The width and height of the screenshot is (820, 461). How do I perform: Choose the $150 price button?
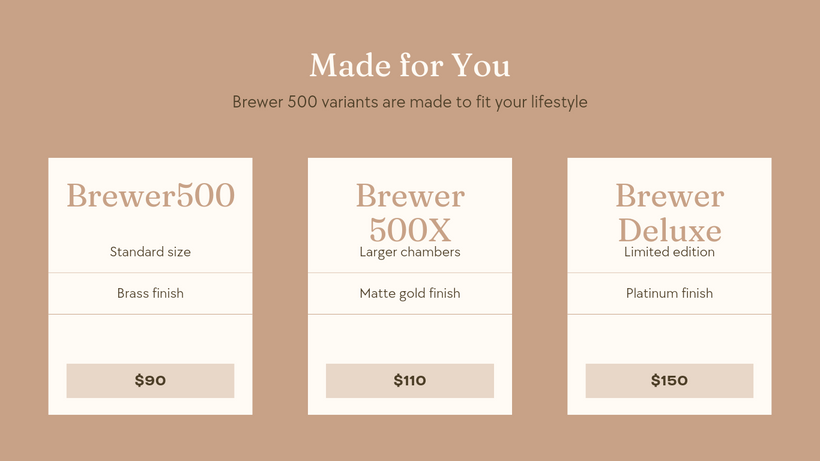[669, 381]
